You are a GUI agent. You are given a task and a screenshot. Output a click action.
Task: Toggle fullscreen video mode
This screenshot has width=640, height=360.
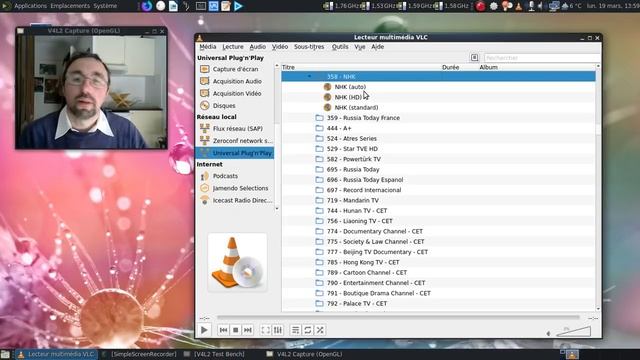point(266,330)
